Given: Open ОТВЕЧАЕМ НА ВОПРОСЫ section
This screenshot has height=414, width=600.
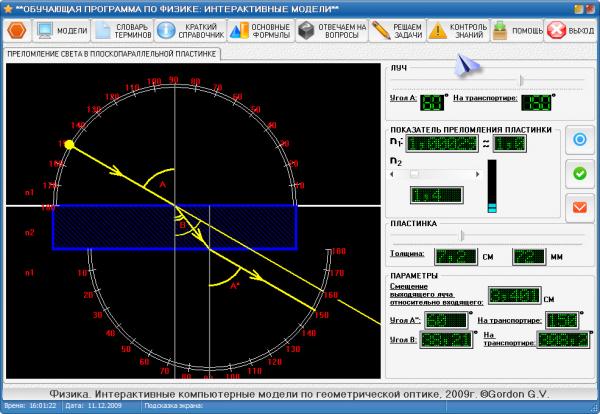Looking at the screenshot, I should coord(332,31).
